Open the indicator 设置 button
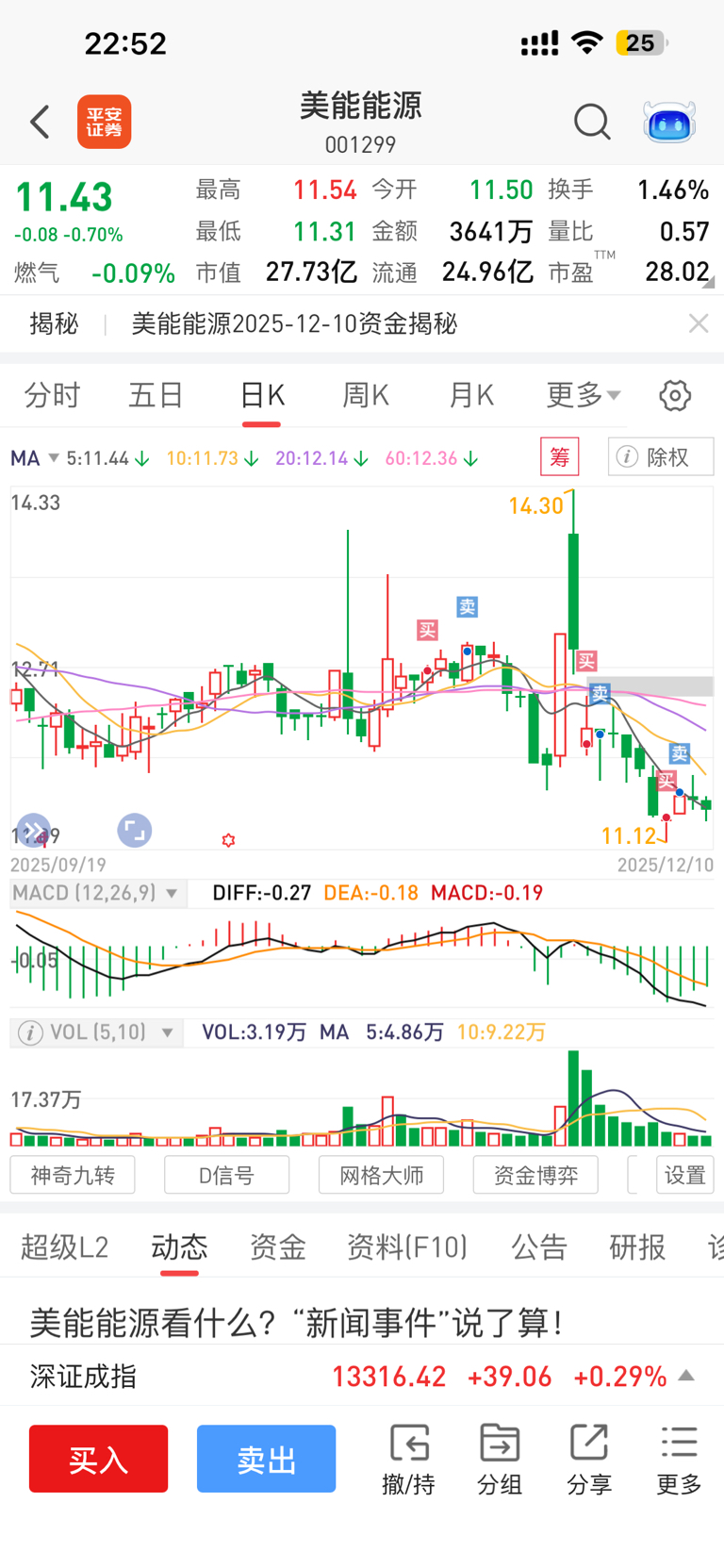724x1568 pixels. pyautogui.click(x=684, y=1175)
